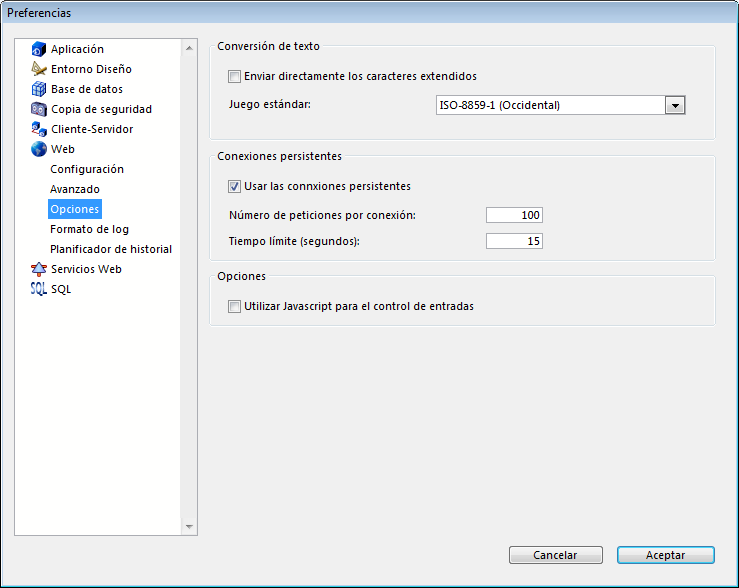Image resolution: width=739 pixels, height=588 pixels.
Task: Click the Base de datos icon
Action: click(x=39, y=89)
